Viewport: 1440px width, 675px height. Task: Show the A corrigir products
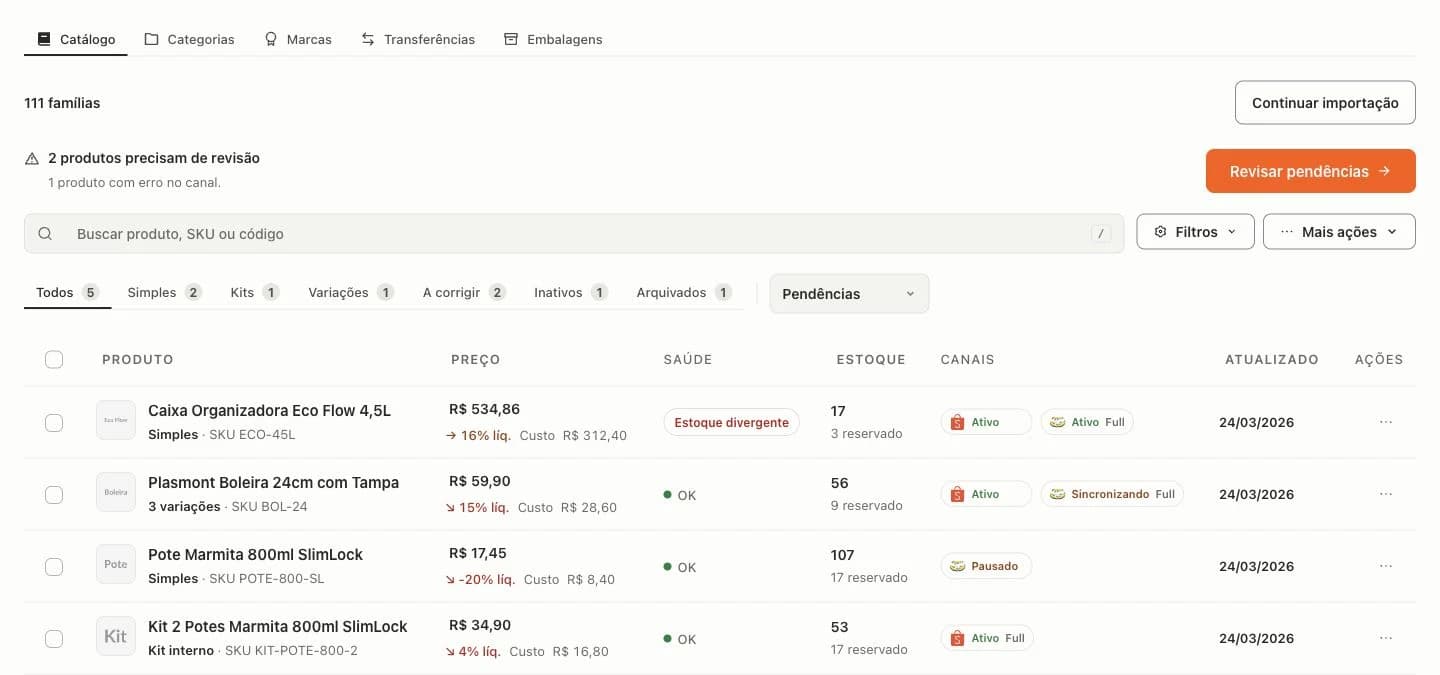464,292
